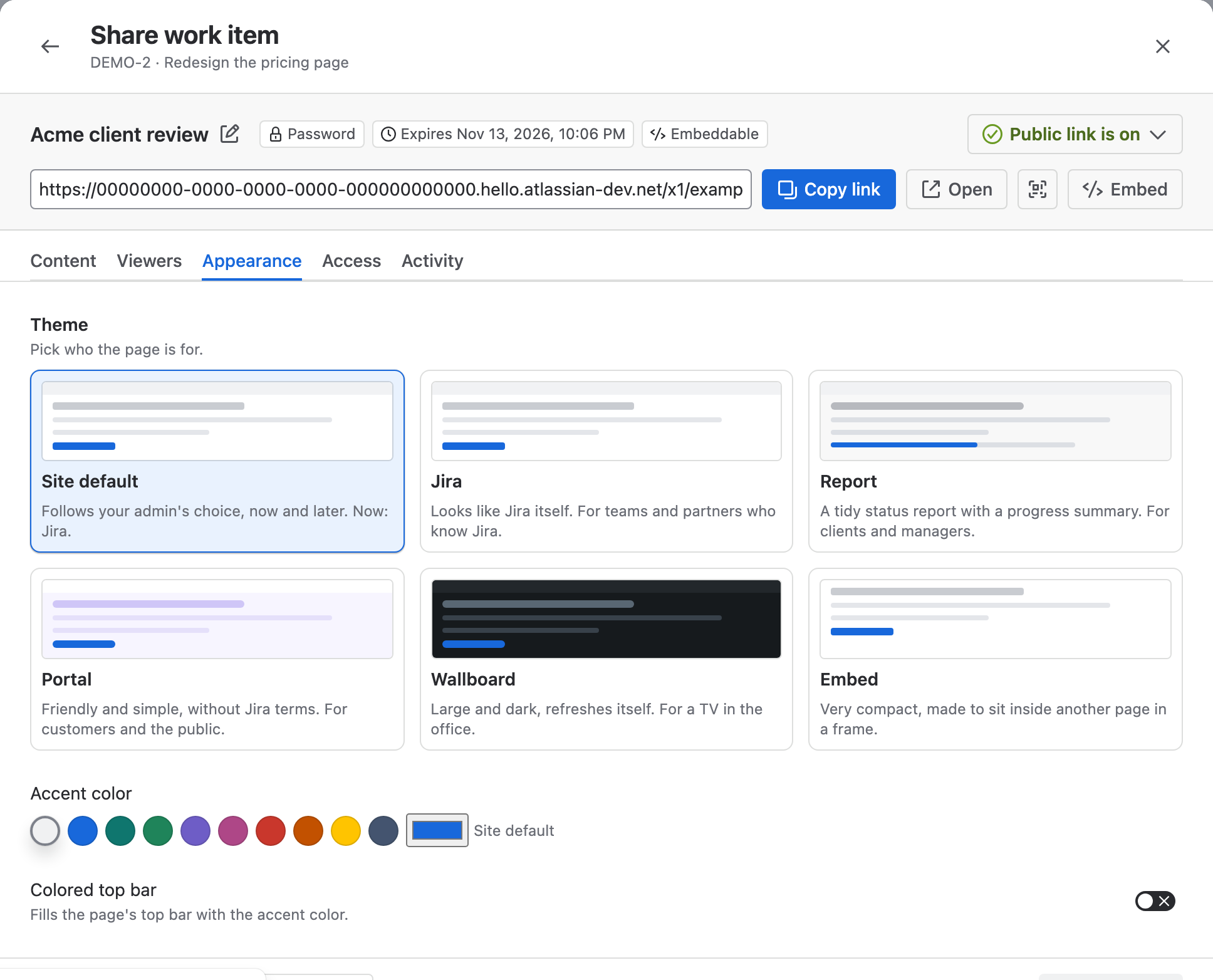Toggle the Colored top bar switch
Image resolution: width=1213 pixels, height=980 pixels.
pyautogui.click(x=1155, y=901)
